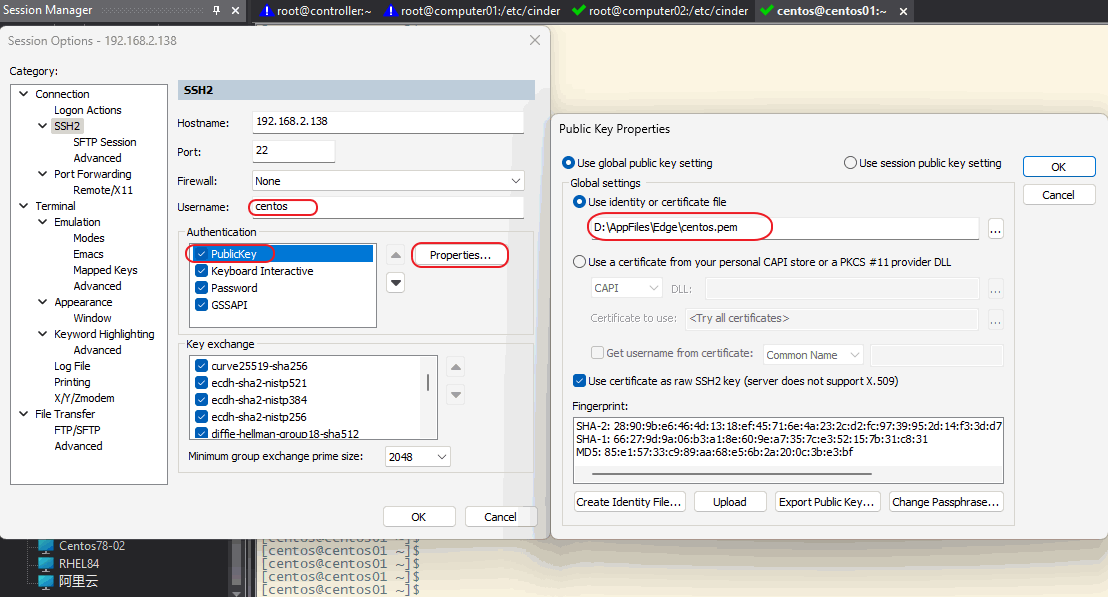Viewport: 1108px width, 597px height.
Task: Close the Session Options dialog
Action: [x=535, y=40]
